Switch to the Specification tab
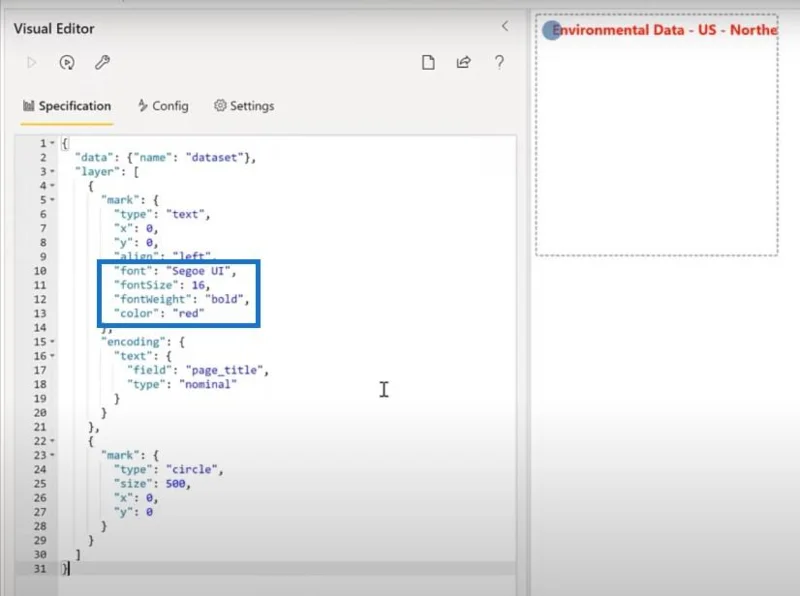Screen dimensions: 800x596 point(67,106)
